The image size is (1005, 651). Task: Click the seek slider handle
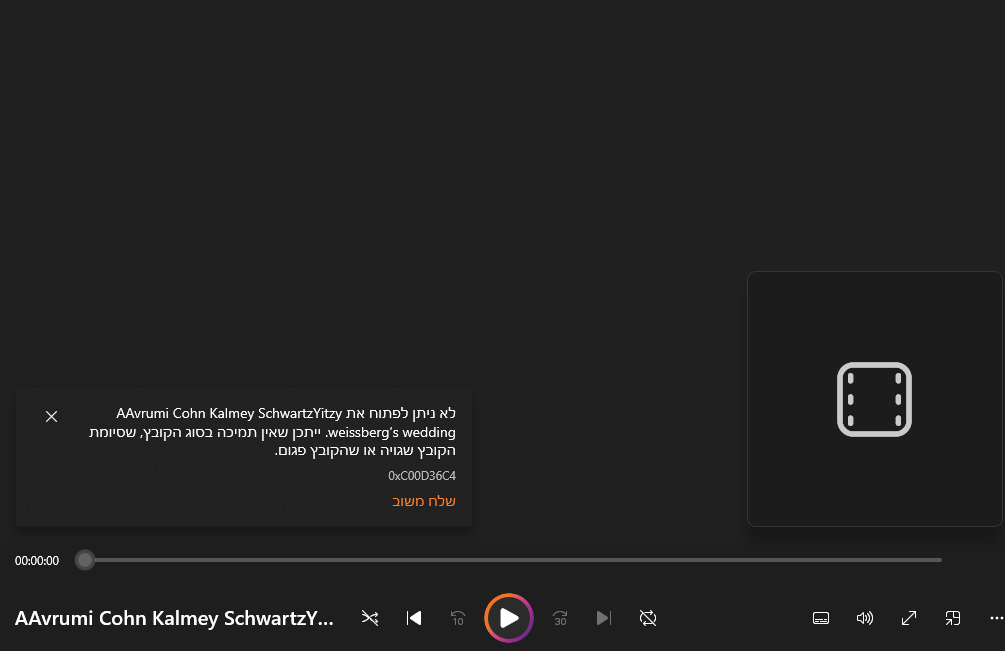(x=85, y=560)
